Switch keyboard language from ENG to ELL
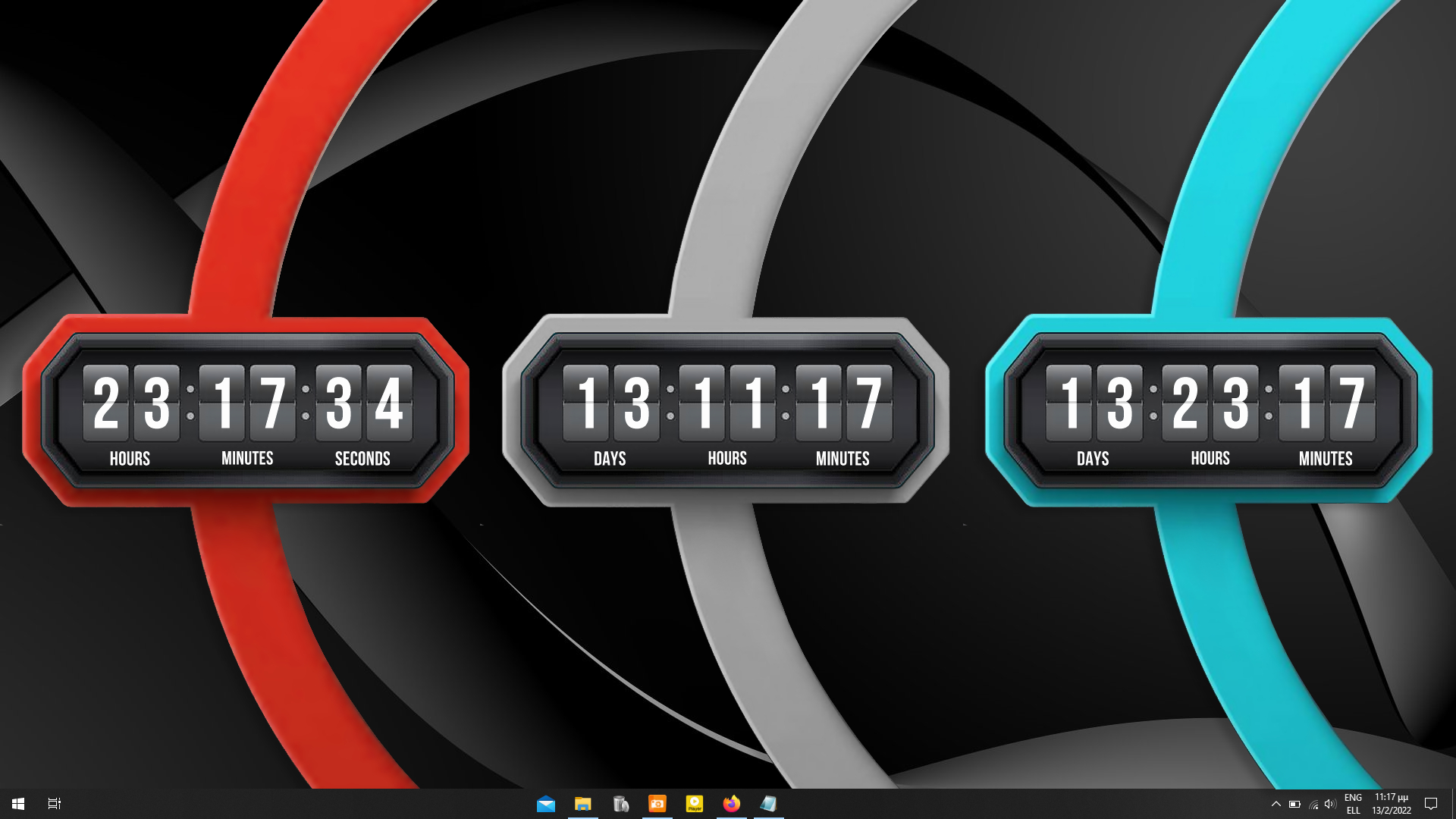The height and width of the screenshot is (819, 1456). [x=1354, y=804]
